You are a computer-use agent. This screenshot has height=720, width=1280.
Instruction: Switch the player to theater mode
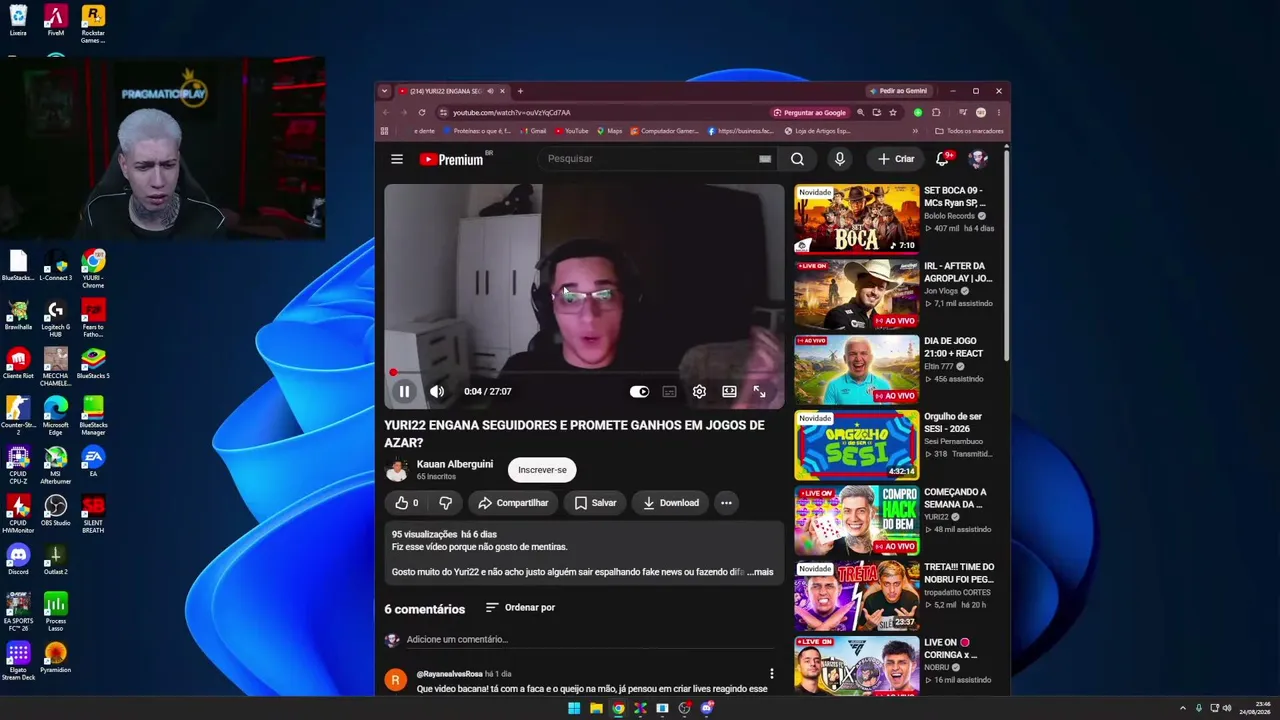729,391
